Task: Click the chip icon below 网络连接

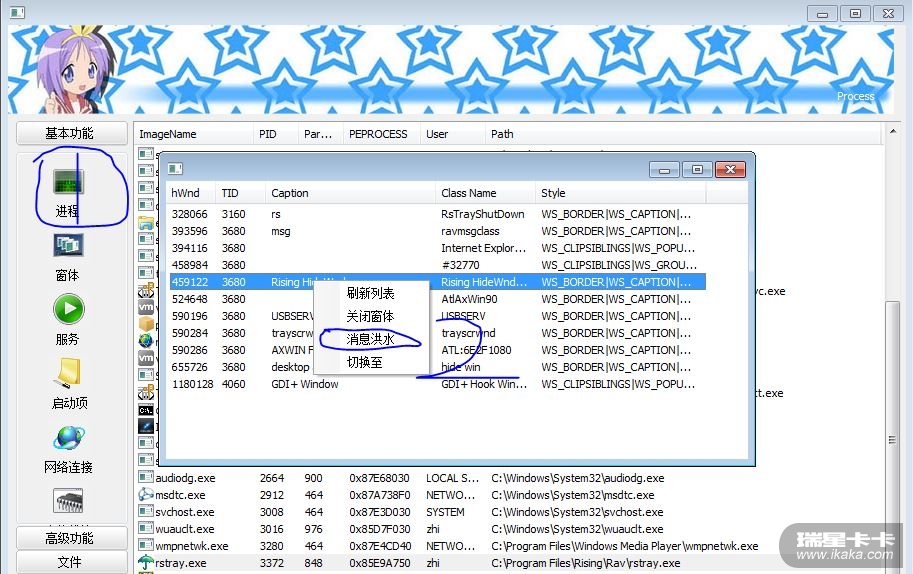Action: point(69,501)
